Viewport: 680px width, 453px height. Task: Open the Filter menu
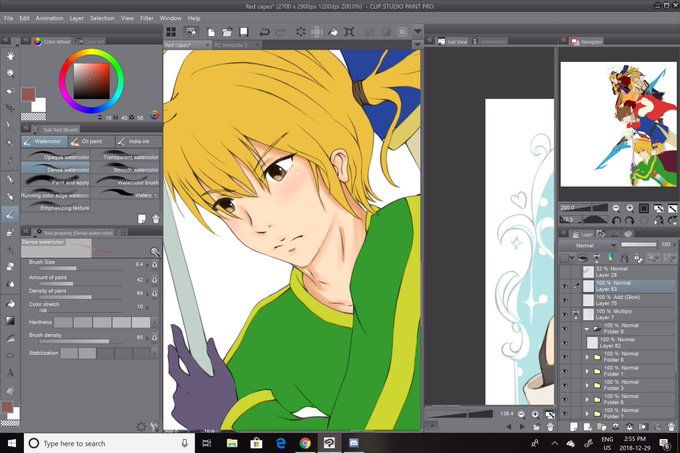147,18
